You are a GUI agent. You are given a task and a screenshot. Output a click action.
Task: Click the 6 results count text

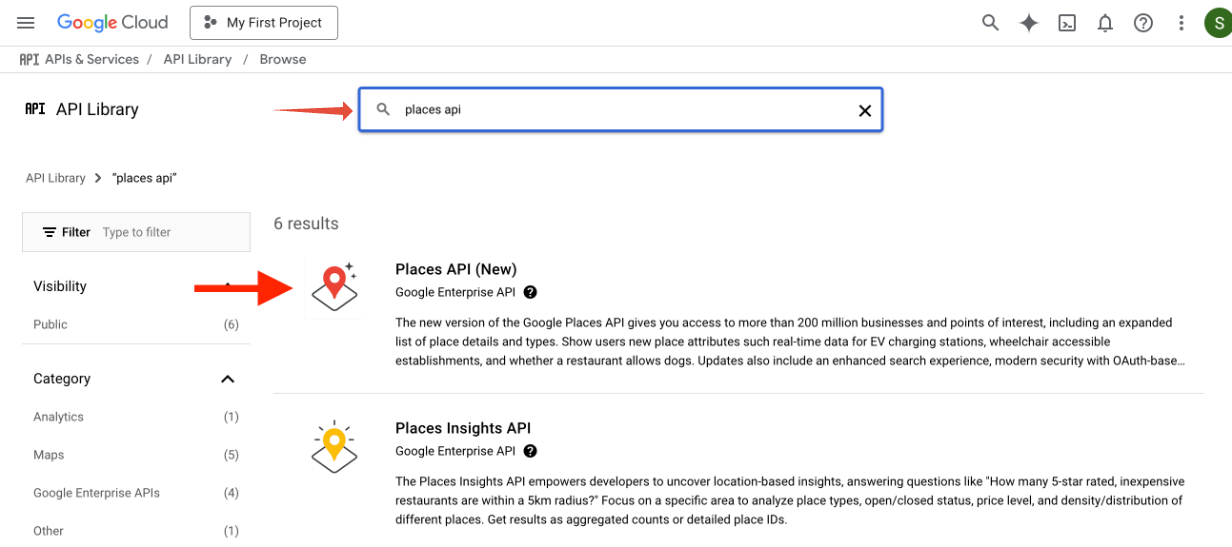306,224
